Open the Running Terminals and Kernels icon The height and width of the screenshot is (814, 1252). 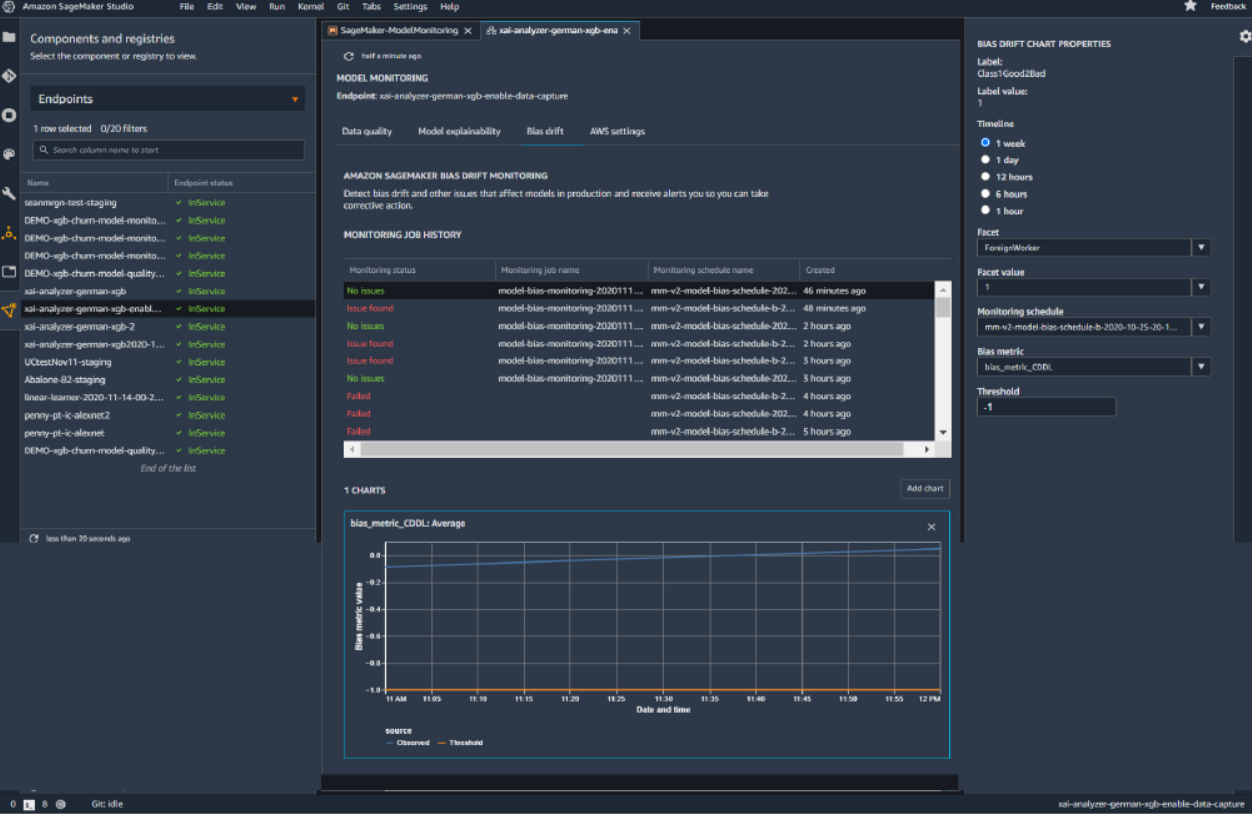point(9,115)
